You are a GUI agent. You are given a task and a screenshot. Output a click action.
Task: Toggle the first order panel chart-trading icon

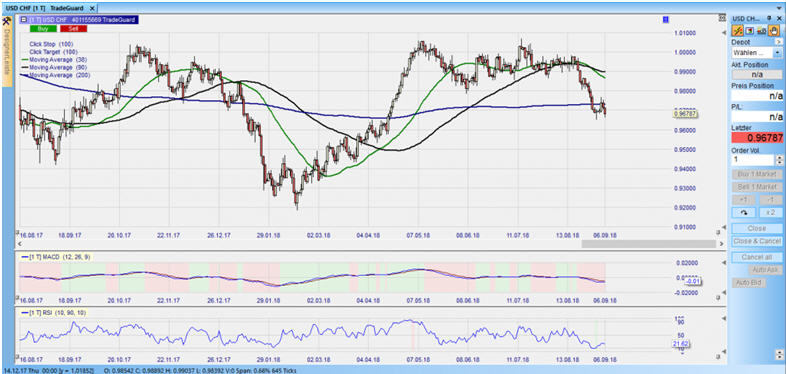coord(738,31)
